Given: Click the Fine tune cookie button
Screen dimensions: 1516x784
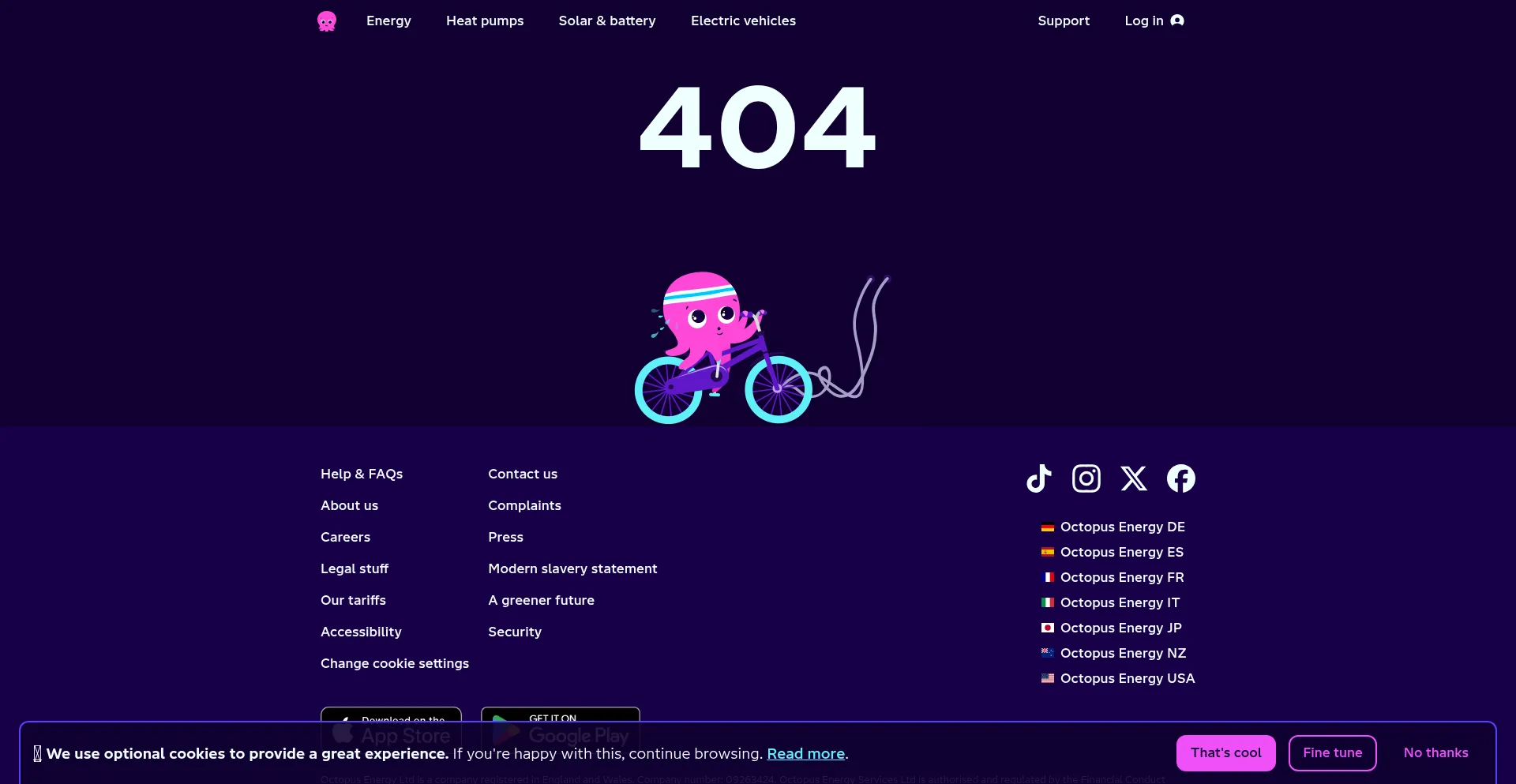Looking at the screenshot, I should (1333, 753).
